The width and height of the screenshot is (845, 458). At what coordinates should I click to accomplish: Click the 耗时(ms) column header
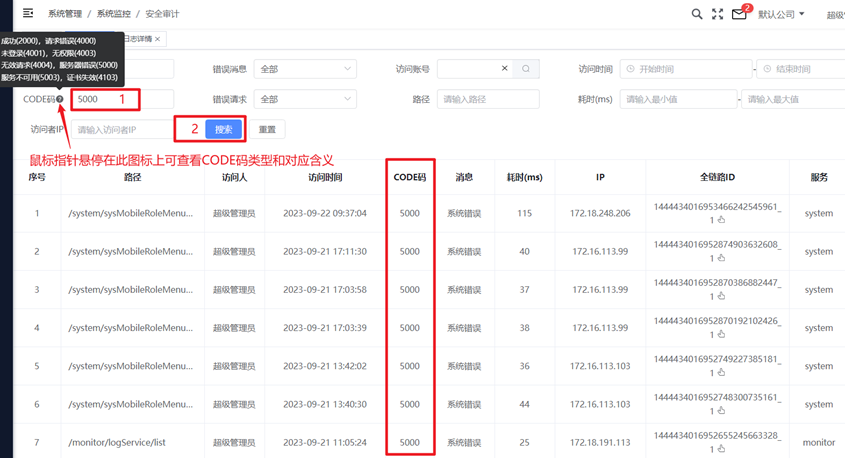click(x=524, y=177)
